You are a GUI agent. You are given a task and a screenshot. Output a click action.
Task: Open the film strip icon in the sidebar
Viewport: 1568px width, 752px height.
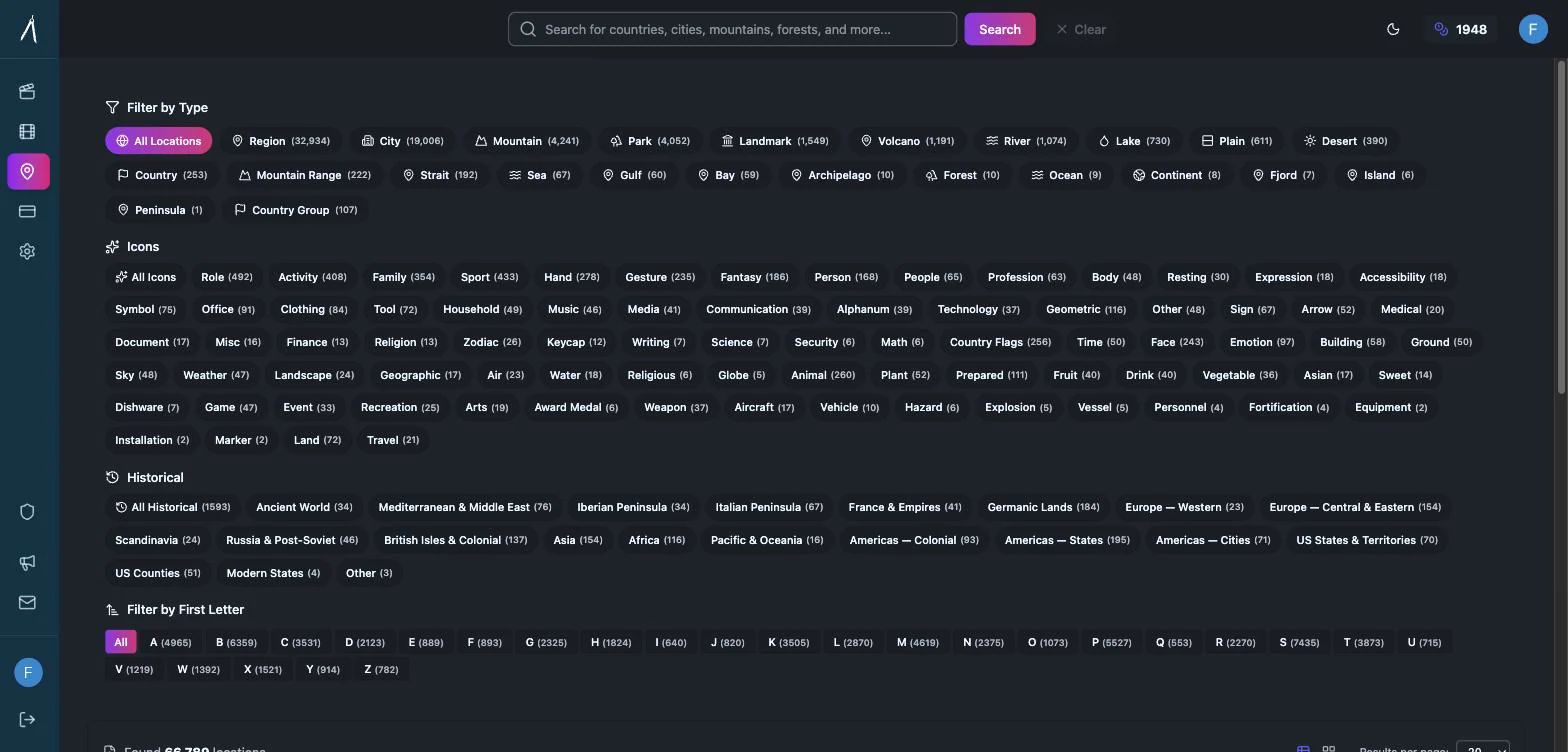[x=28, y=131]
